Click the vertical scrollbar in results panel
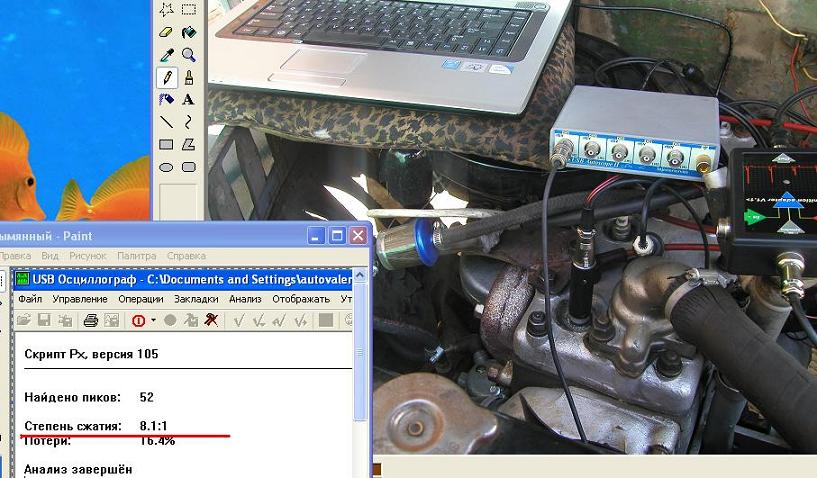Viewport: 817px width, 478px height. click(360, 400)
